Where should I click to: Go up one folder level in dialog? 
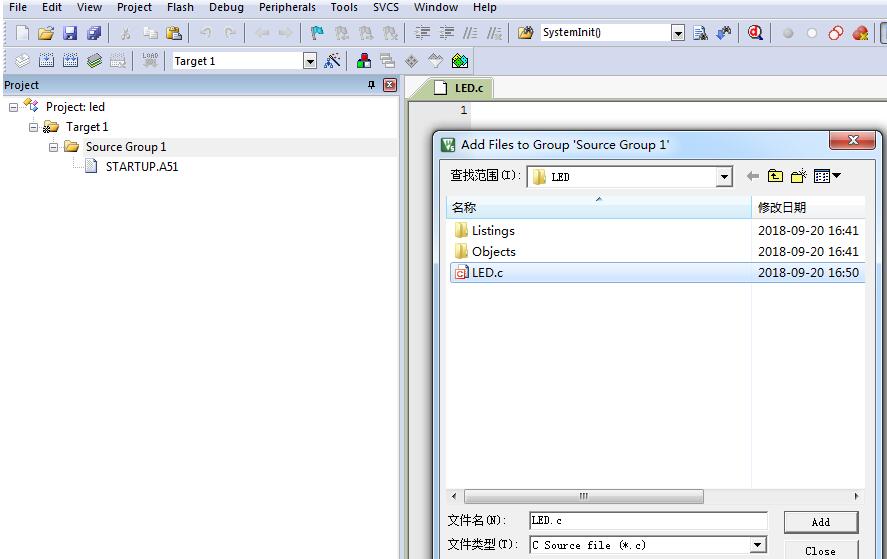pyautogui.click(x=775, y=177)
